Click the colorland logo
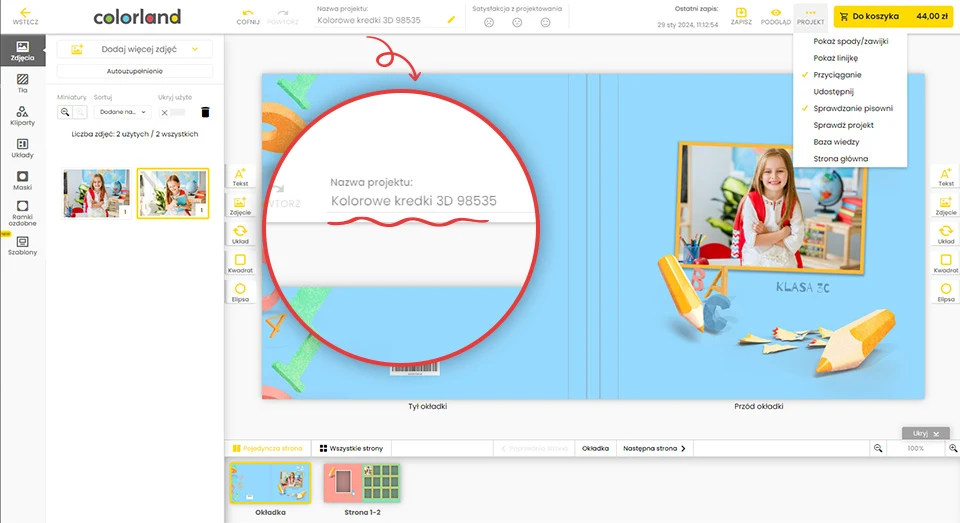This screenshot has width=960, height=523. 137,17
